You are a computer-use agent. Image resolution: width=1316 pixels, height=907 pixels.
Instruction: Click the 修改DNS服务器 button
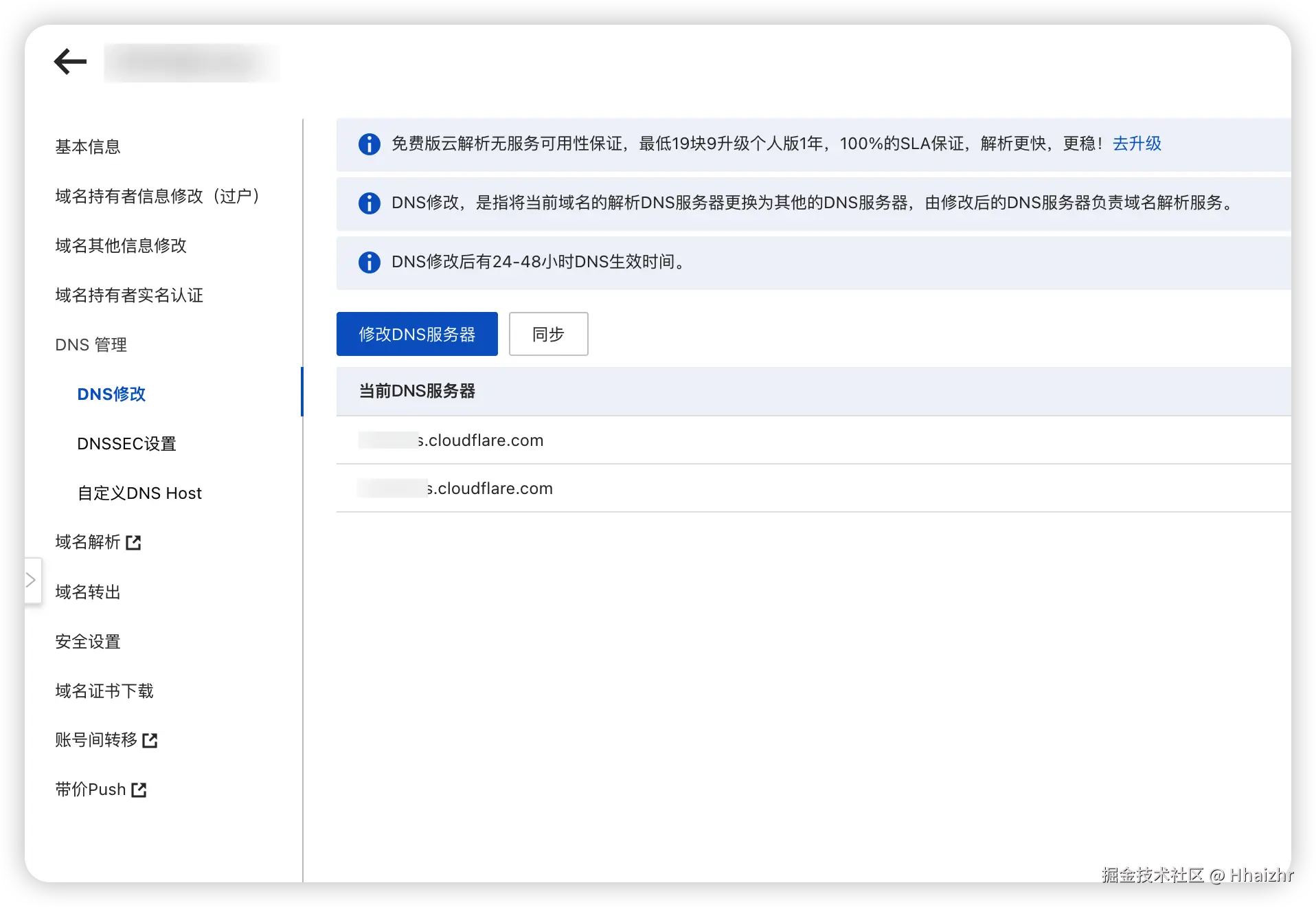(x=417, y=334)
